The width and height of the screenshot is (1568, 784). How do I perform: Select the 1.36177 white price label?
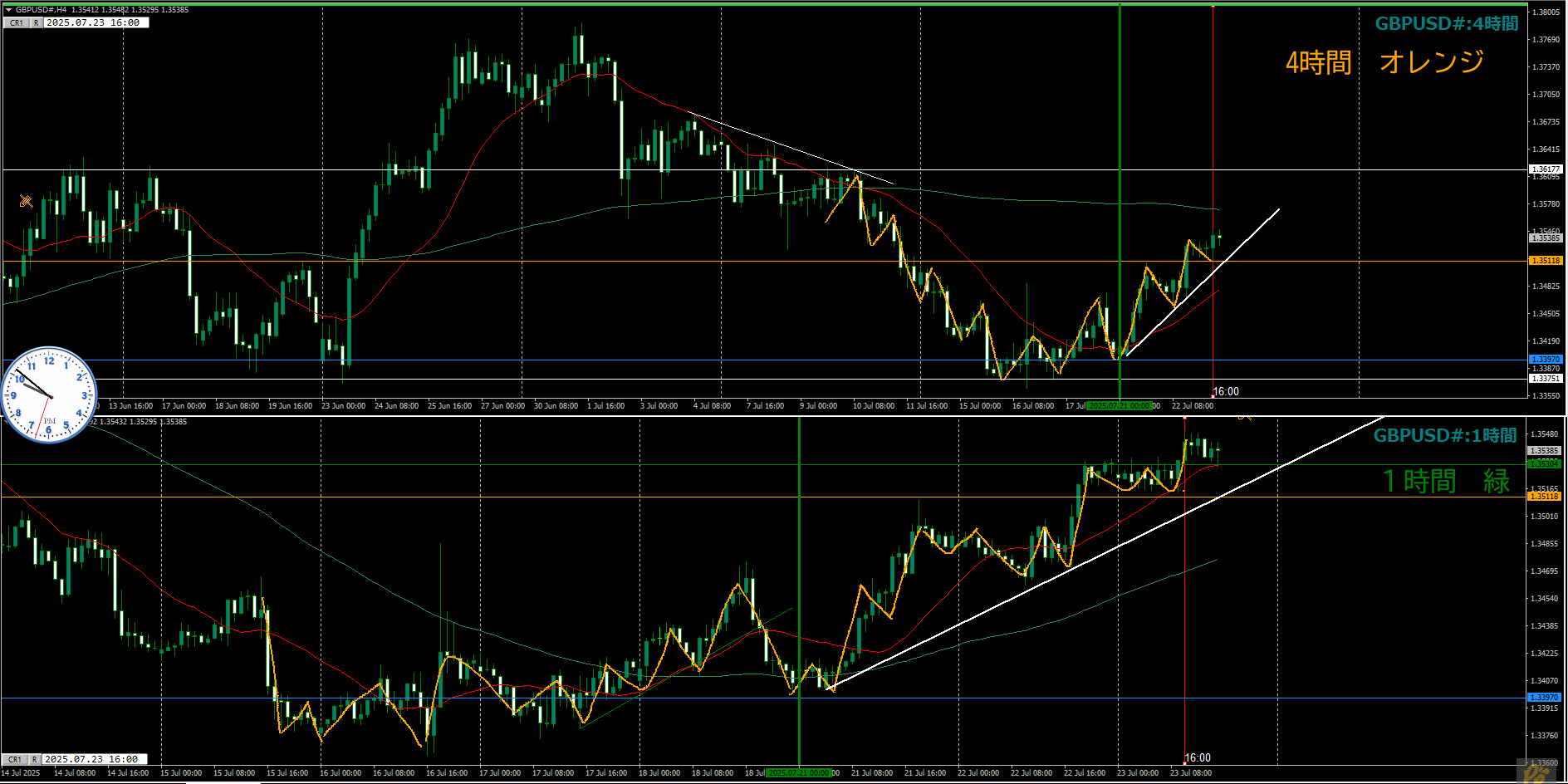1545,169
